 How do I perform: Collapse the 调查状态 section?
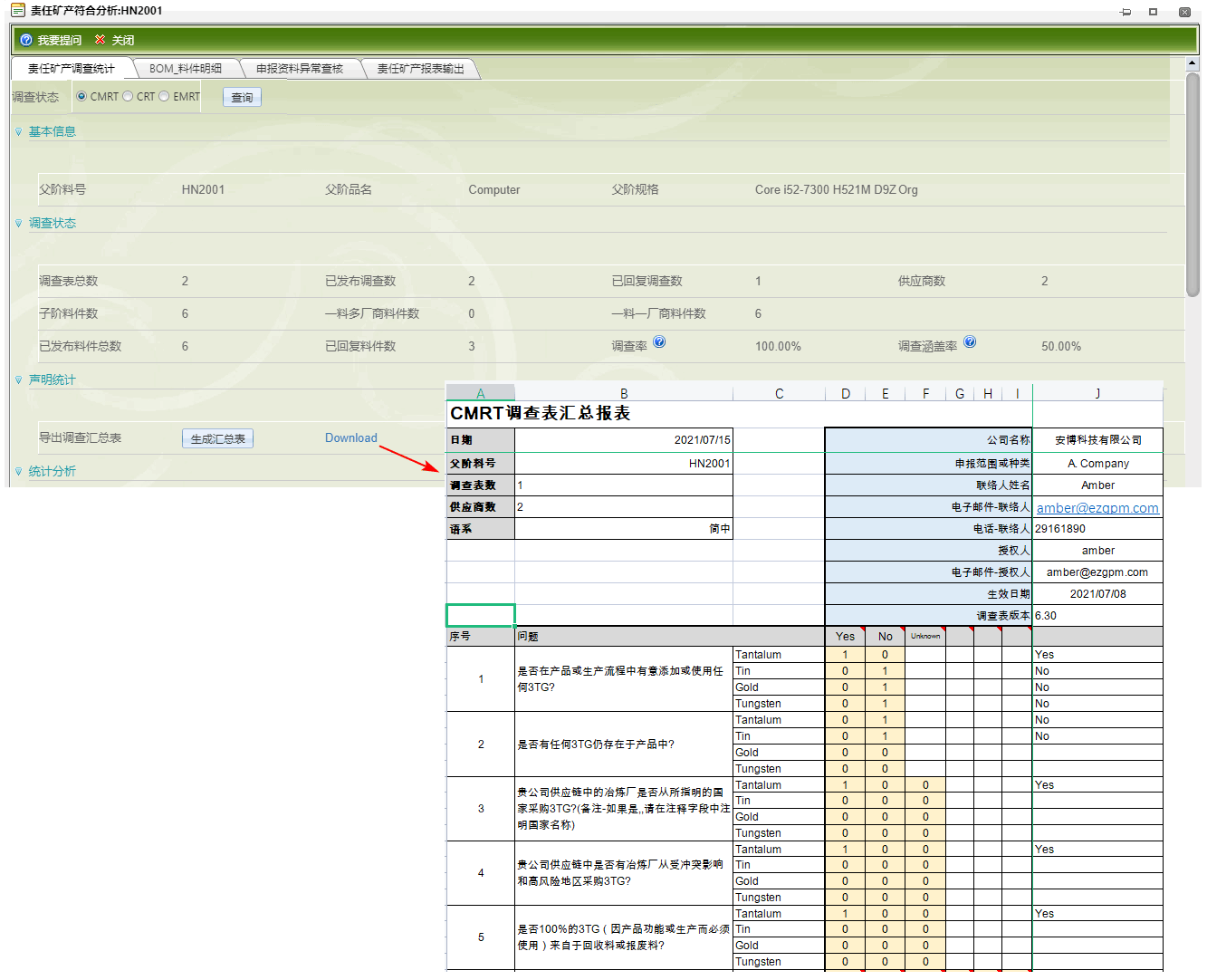[x=18, y=224]
